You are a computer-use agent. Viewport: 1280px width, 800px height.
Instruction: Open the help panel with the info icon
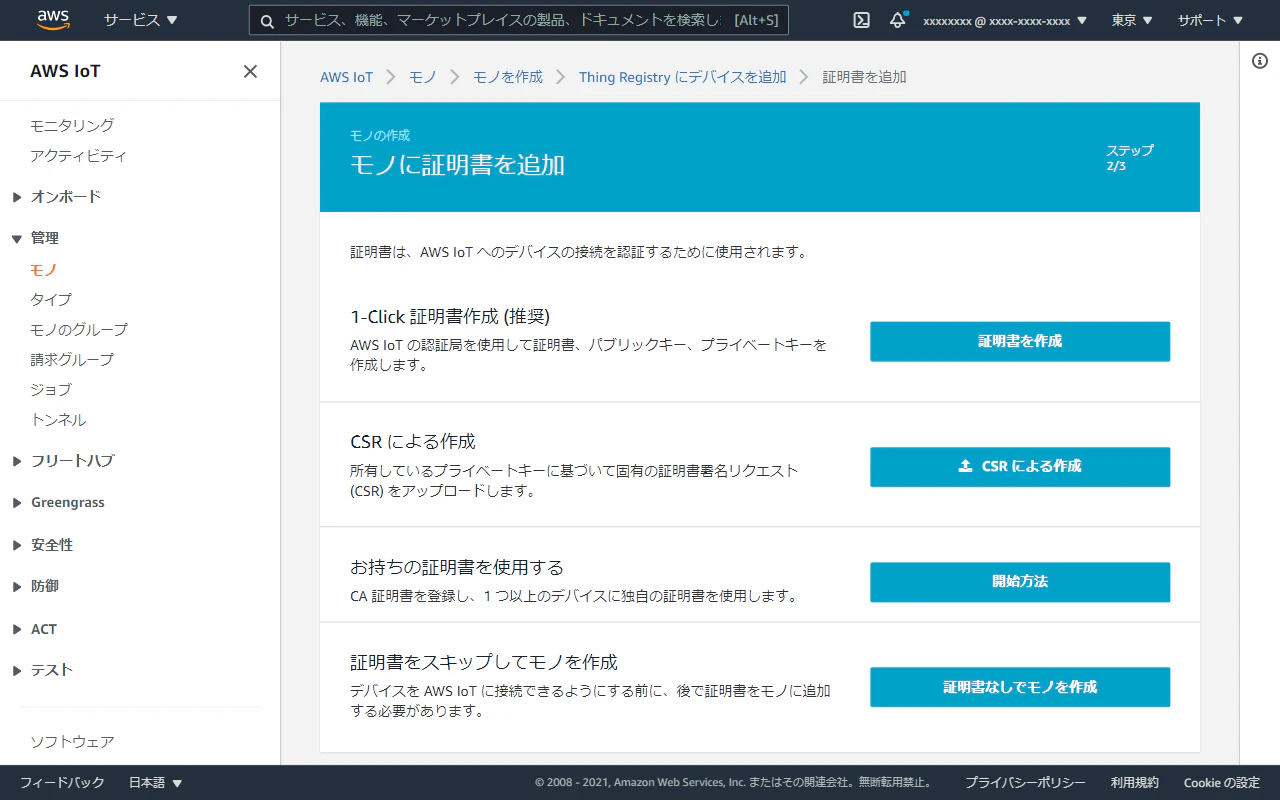(1258, 60)
